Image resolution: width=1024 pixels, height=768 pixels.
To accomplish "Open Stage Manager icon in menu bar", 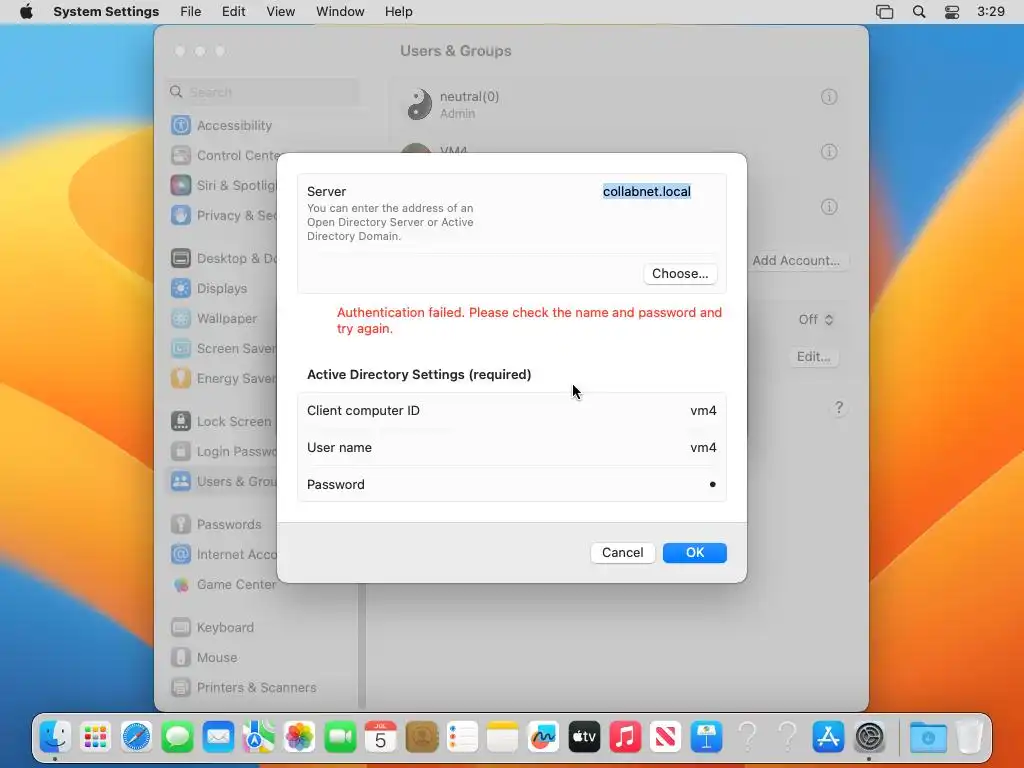I will click(884, 12).
